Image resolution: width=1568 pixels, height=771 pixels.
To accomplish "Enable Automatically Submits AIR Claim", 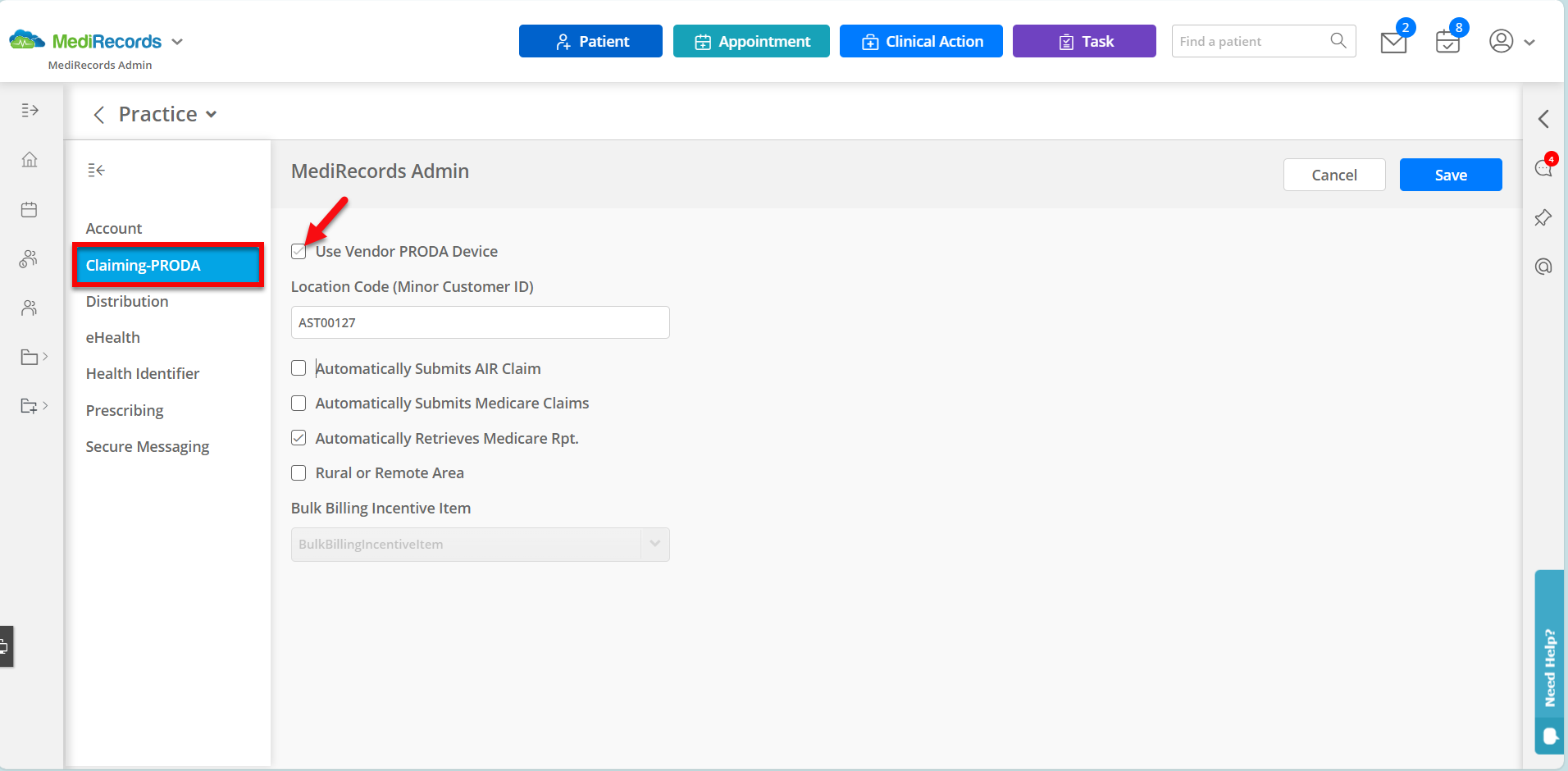I will click(299, 368).
